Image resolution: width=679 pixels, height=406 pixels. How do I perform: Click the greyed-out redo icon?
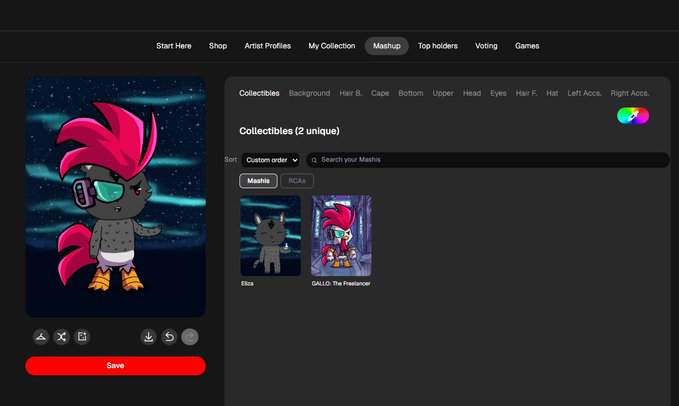coord(190,337)
